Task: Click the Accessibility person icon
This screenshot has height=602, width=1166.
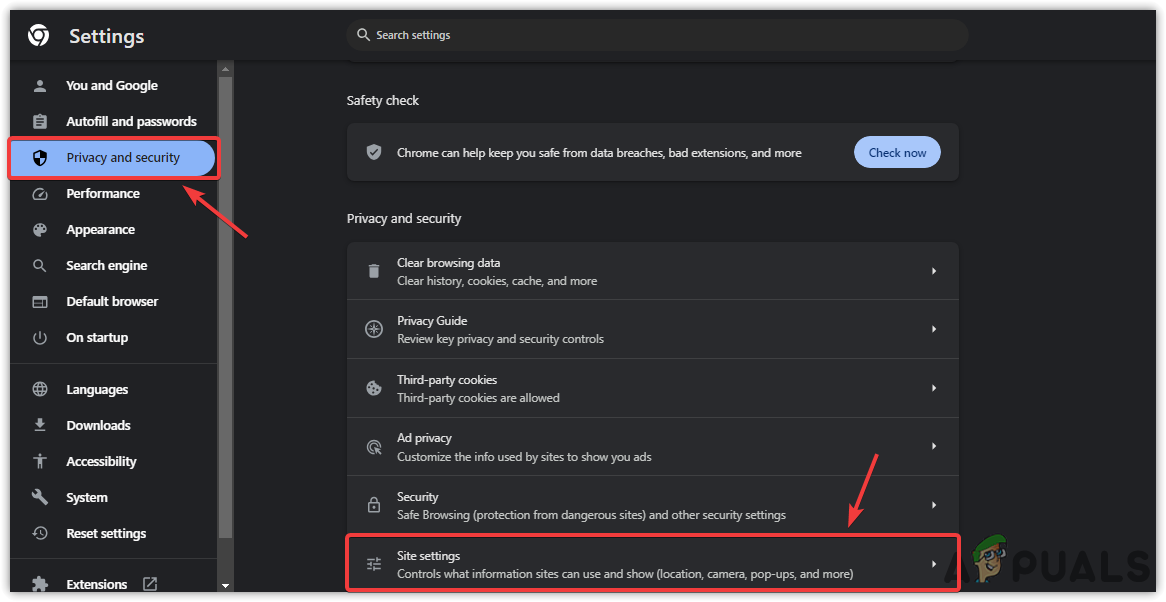Action: click(40, 462)
